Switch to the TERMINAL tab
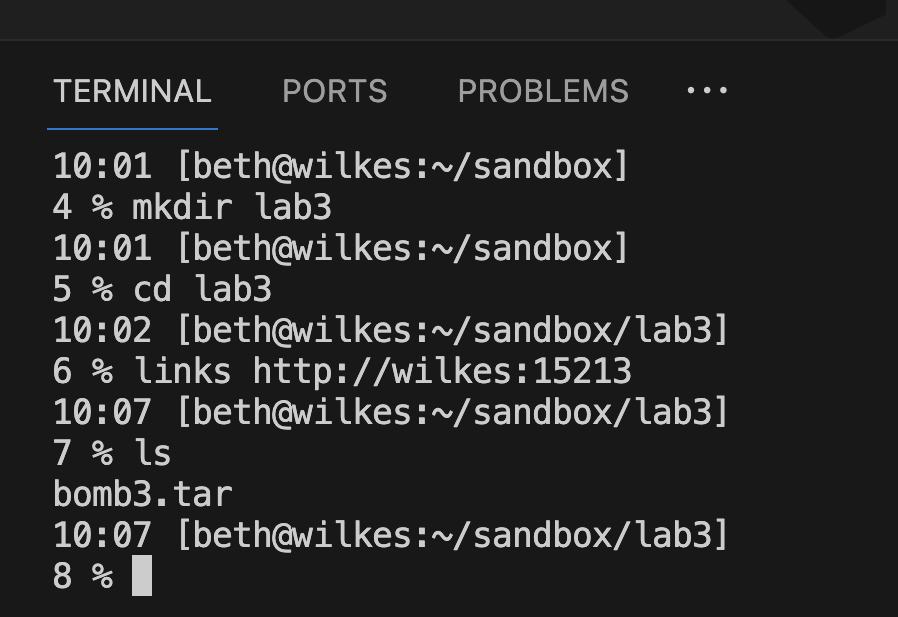 pyautogui.click(x=132, y=92)
